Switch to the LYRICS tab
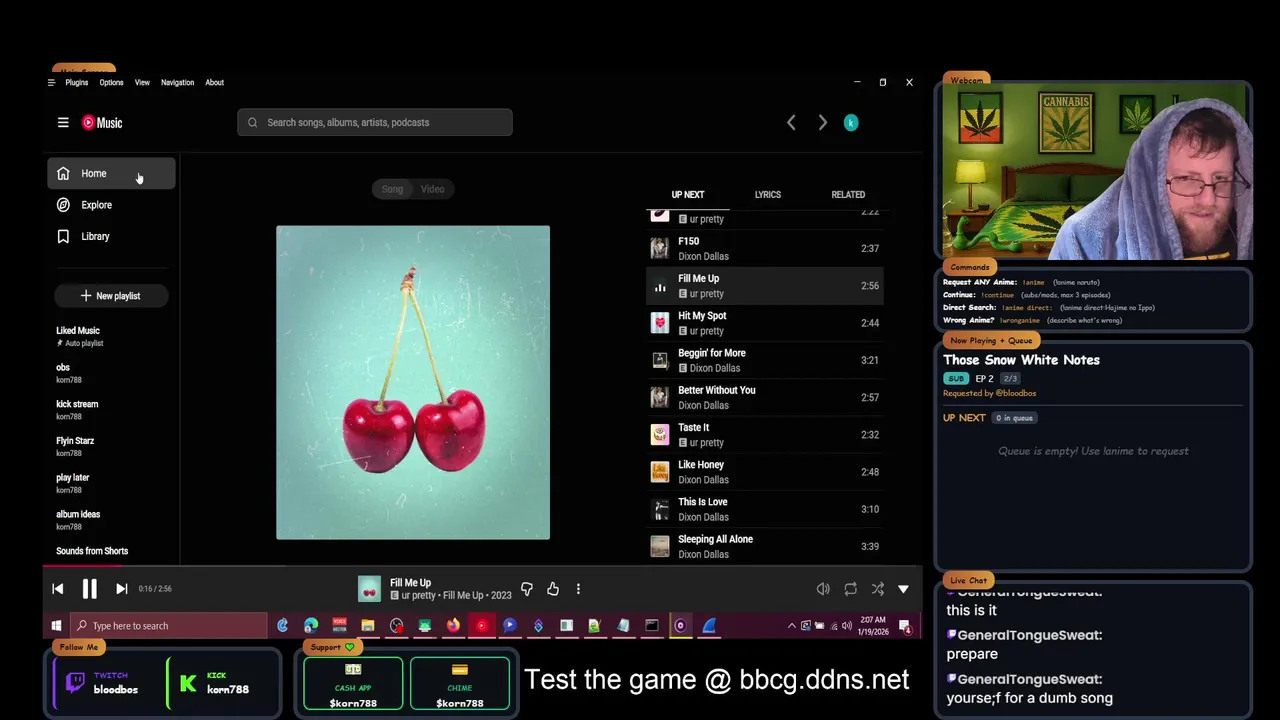Viewport: 1280px width, 720px height. tap(768, 195)
